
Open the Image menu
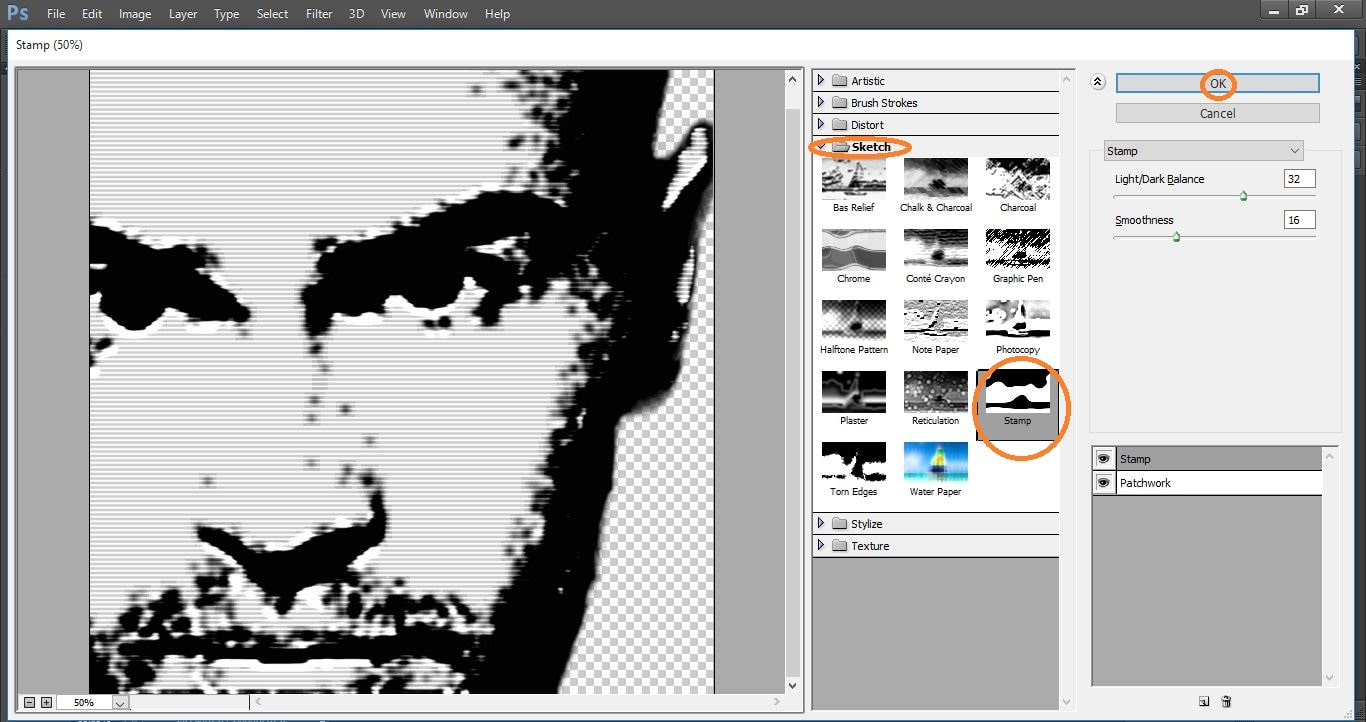[x=135, y=13]
